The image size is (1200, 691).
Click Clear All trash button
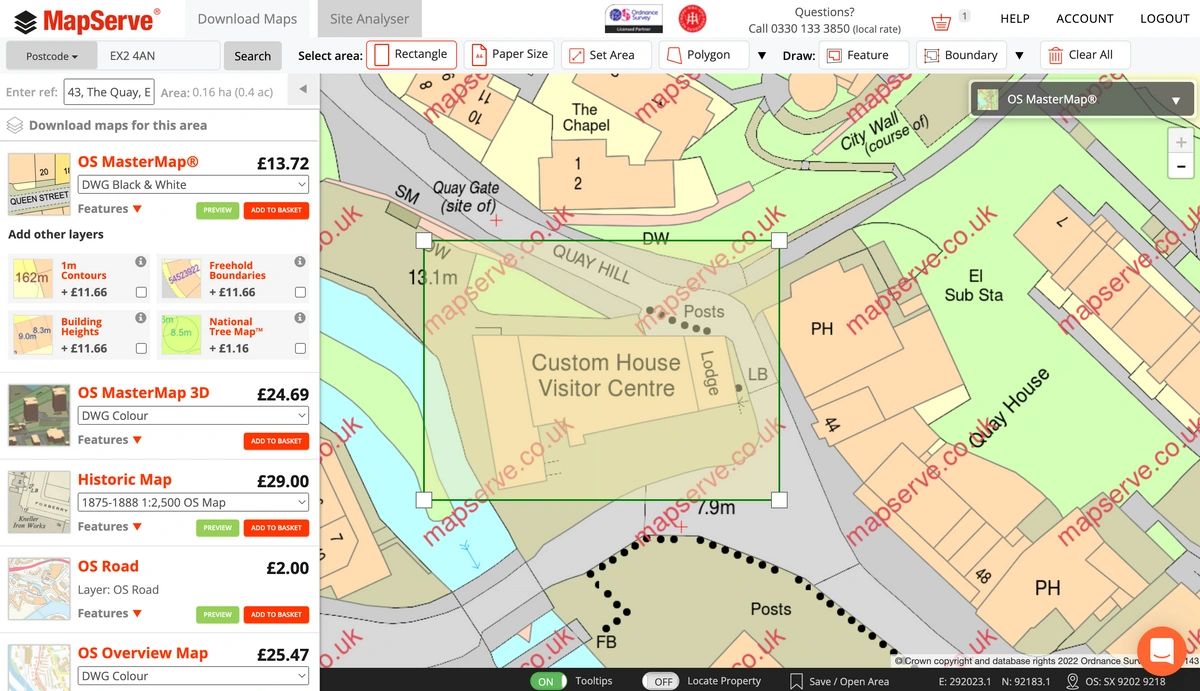tap(1085, 55)
